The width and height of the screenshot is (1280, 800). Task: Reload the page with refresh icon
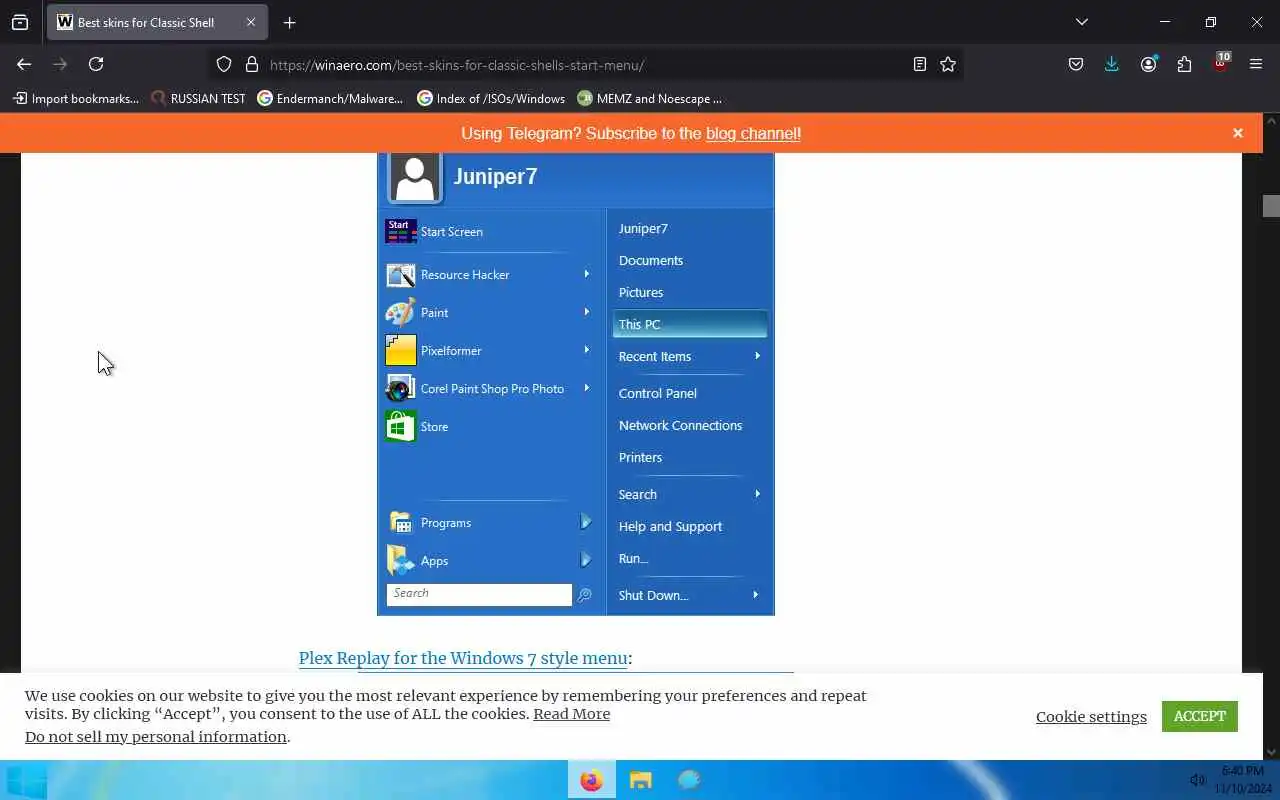(x=96, y=64)
